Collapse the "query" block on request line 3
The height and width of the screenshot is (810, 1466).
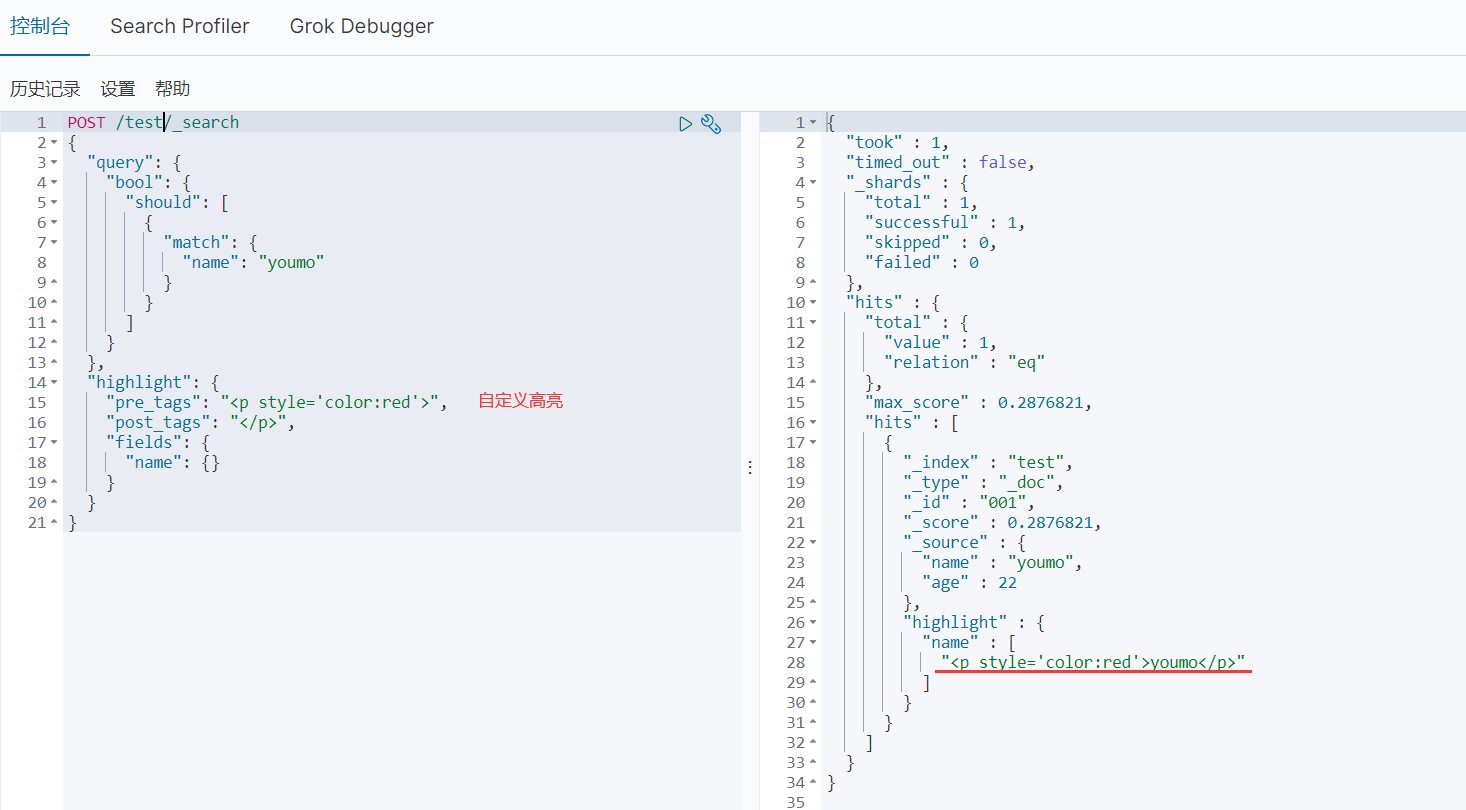[54, 163]
